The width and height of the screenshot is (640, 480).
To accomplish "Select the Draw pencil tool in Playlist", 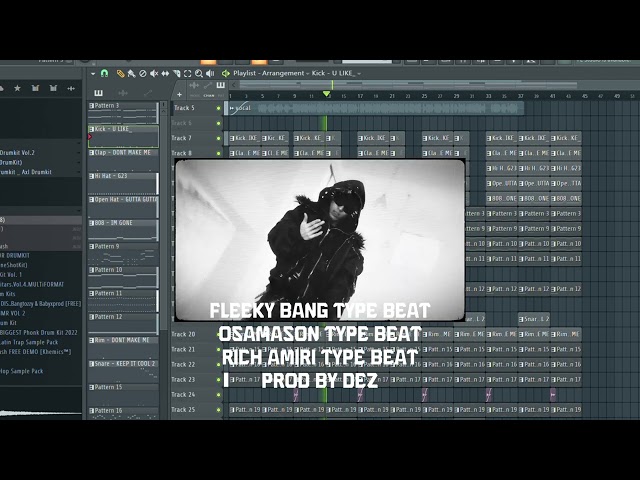I will pos(120,73).
